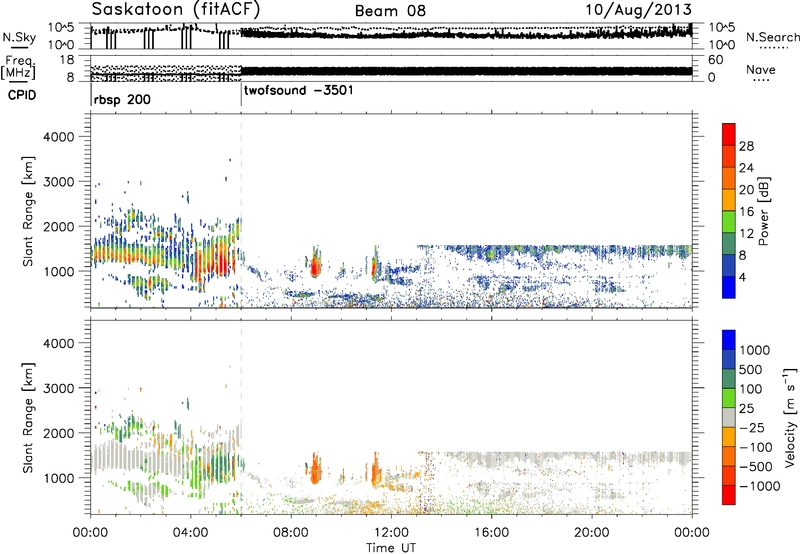
Task: Click the 'Saskatoon (fitACF)' title text
Action: (176, 9)
